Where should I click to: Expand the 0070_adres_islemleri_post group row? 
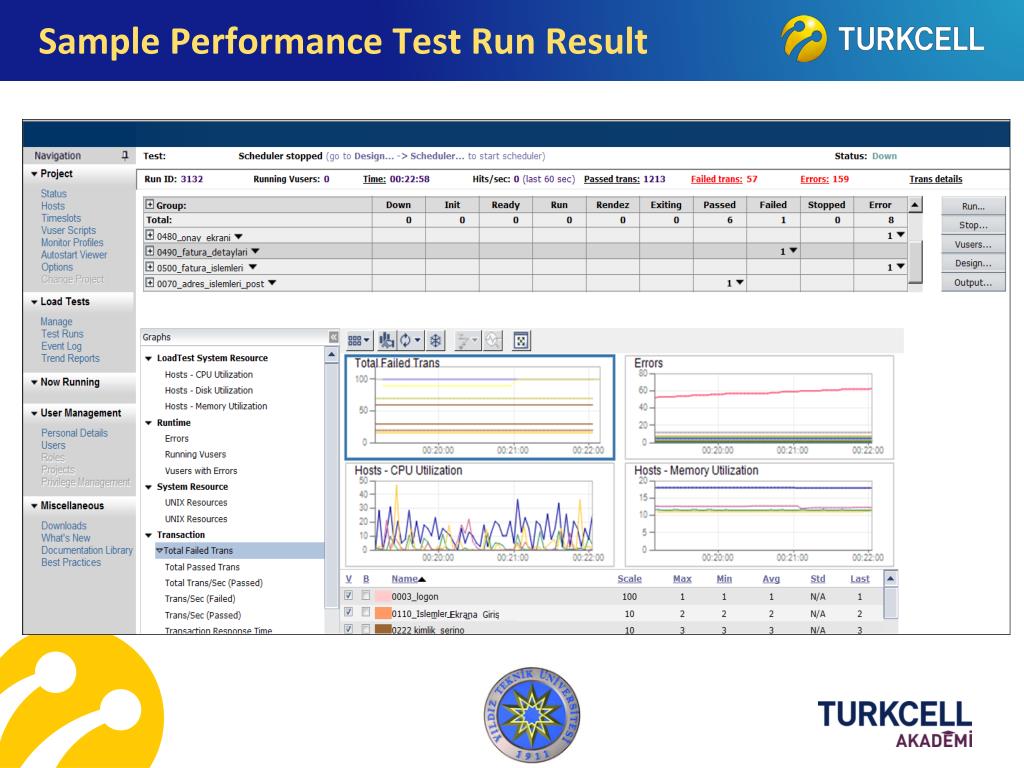(150, 283)
